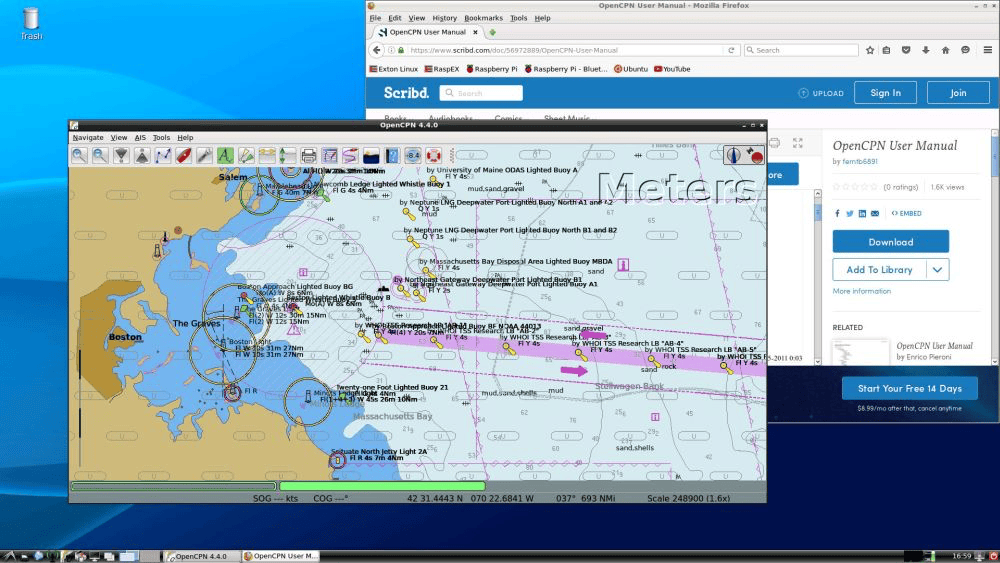
Task: Focus the Firefox Search box
Action: coord(801,50)
